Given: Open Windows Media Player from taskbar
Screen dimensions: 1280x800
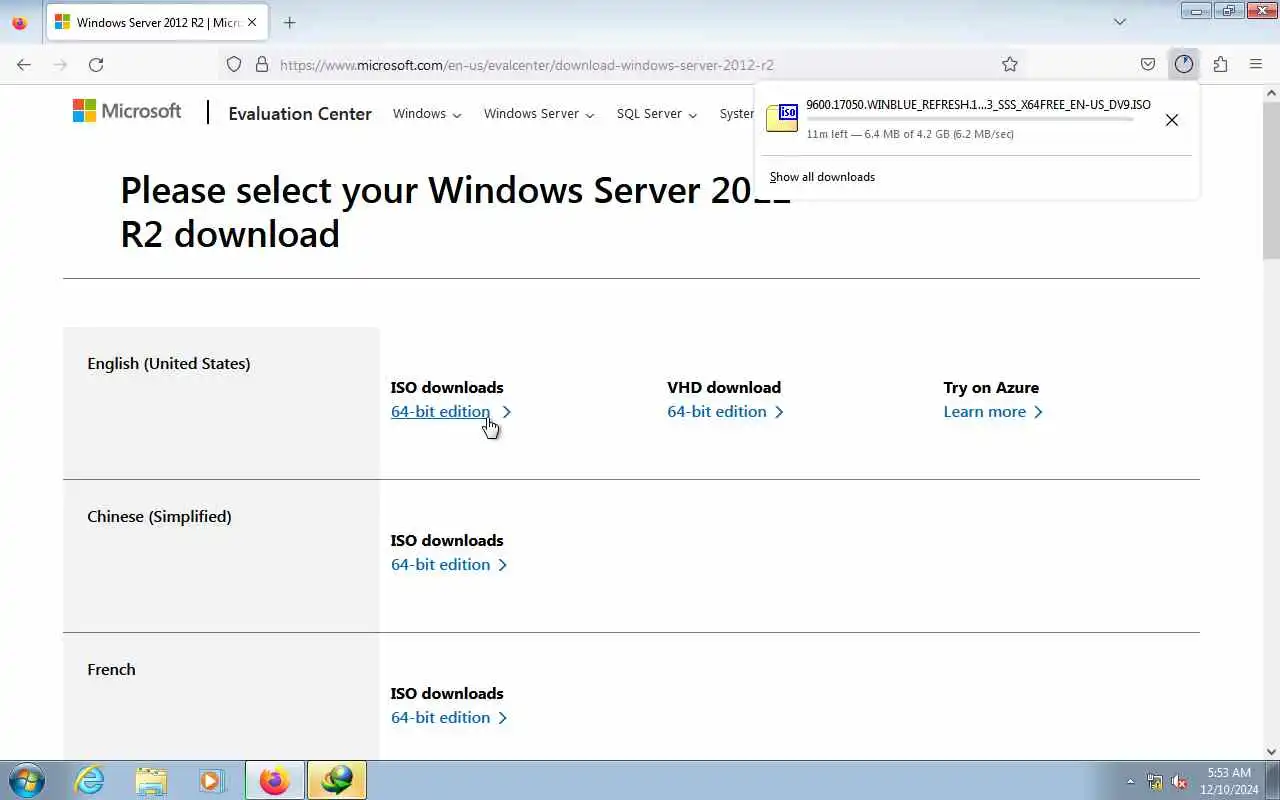Looking at the screenshot, I should 211,780.
